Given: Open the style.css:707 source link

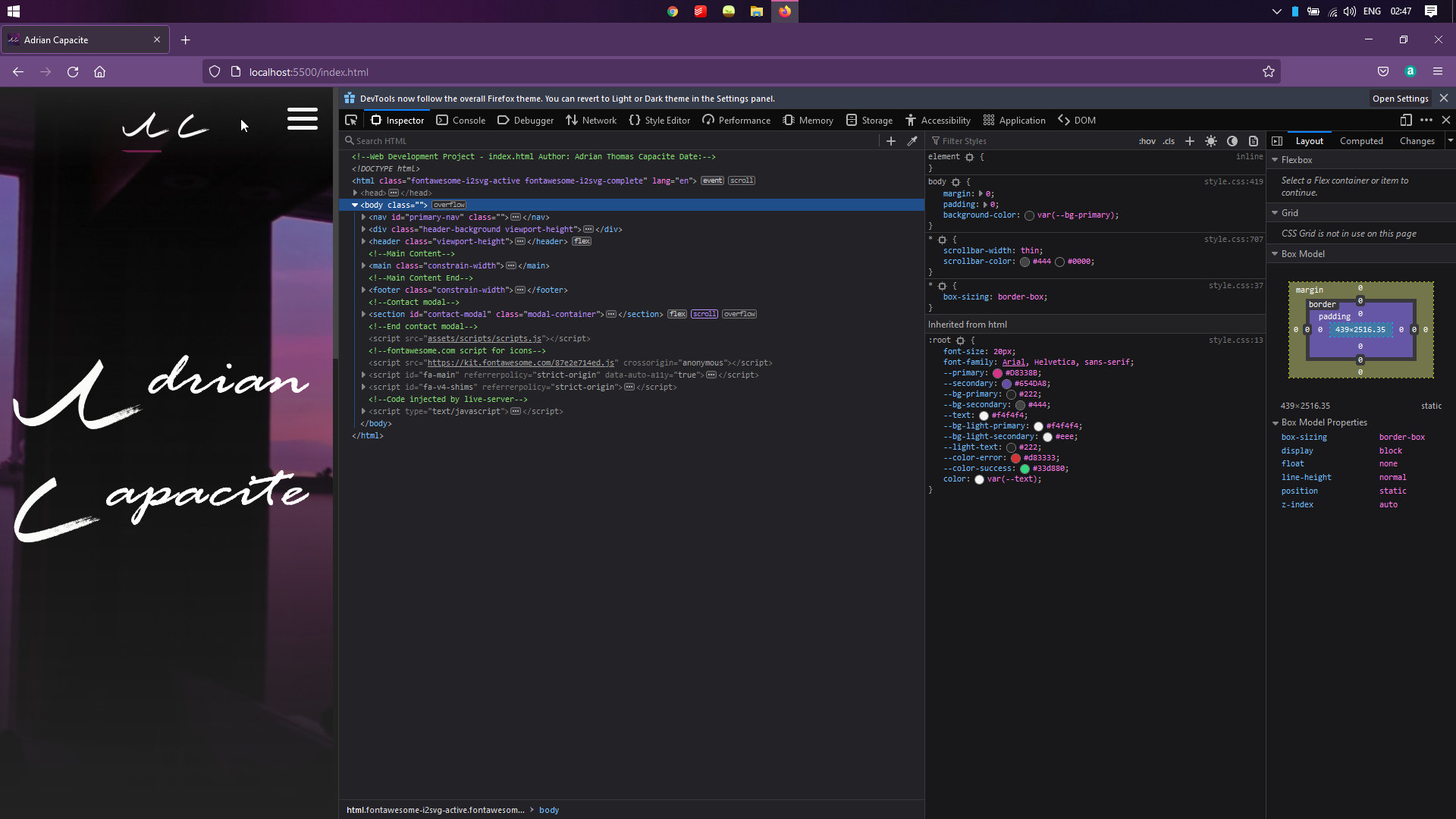Looking at the screenshot, I should point(1234,240).
